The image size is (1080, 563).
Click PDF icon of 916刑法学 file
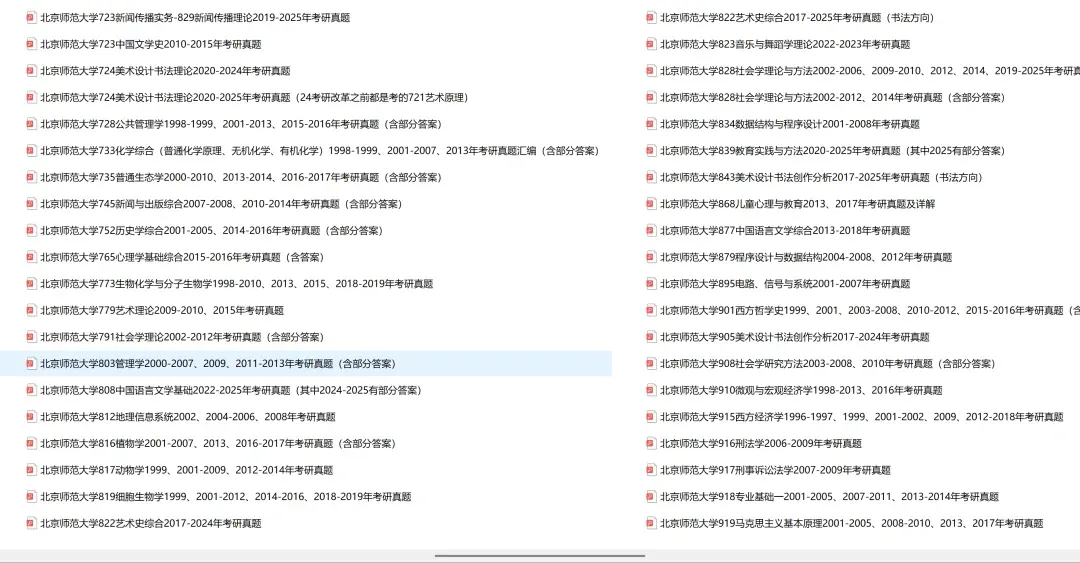point(651,443)
